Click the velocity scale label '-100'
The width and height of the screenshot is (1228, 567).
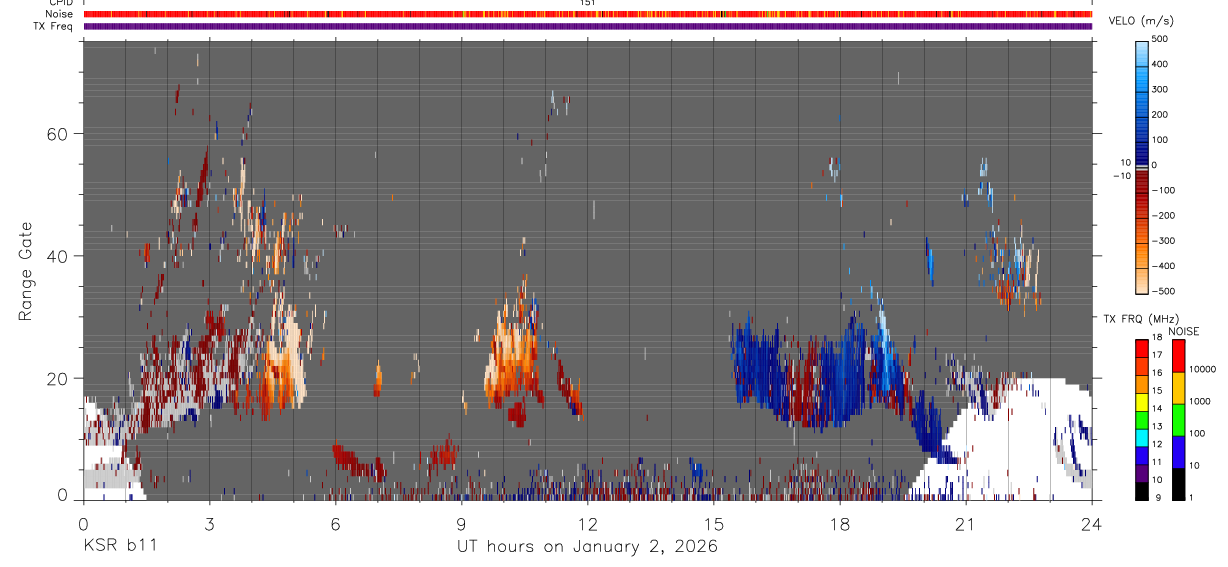click(1164, 190)
